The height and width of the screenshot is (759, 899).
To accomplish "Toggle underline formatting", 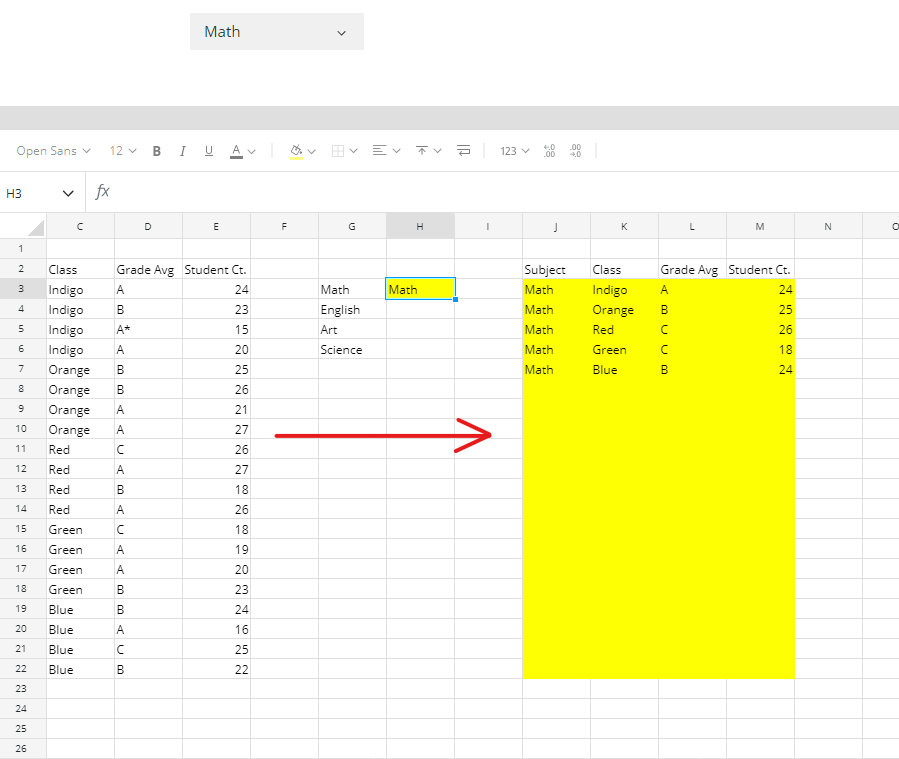I will click(209, 151).
